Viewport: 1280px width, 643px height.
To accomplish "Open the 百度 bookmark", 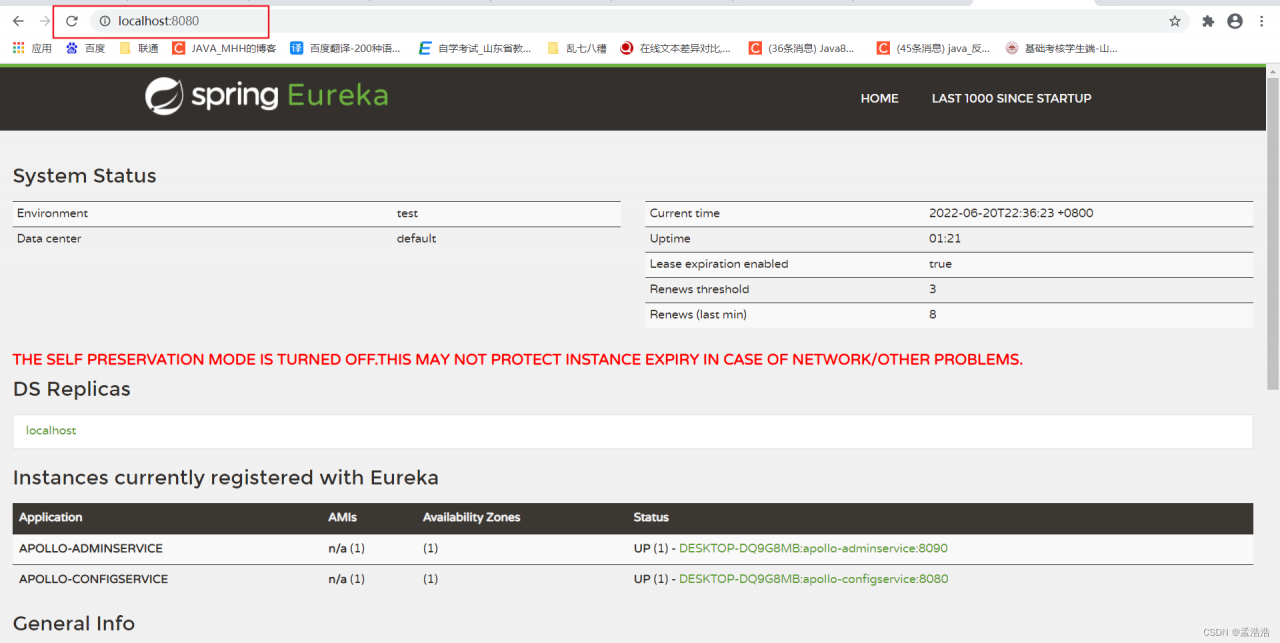I will click(x=85, y=48).
